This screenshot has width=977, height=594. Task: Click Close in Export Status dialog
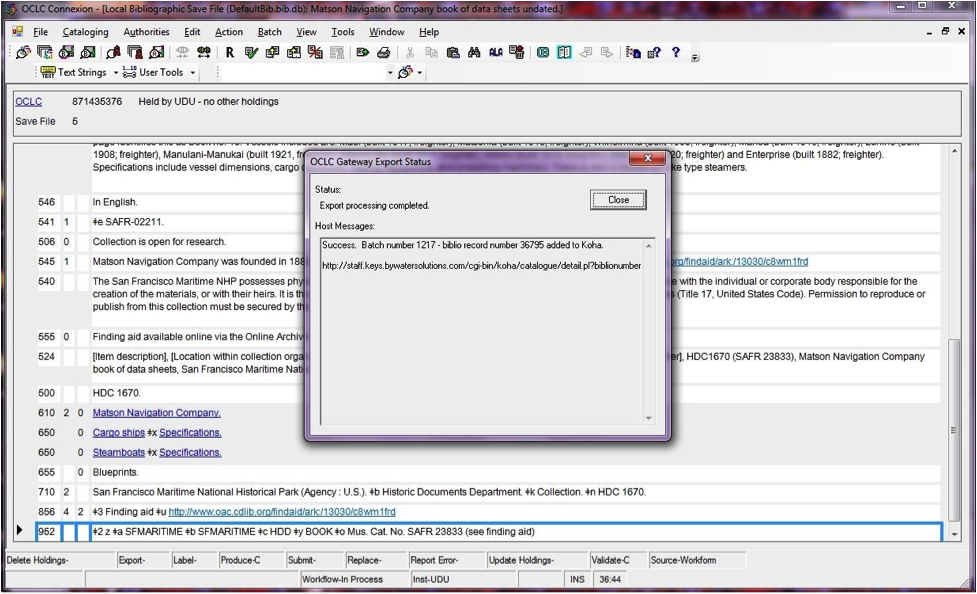coord(618,199)
